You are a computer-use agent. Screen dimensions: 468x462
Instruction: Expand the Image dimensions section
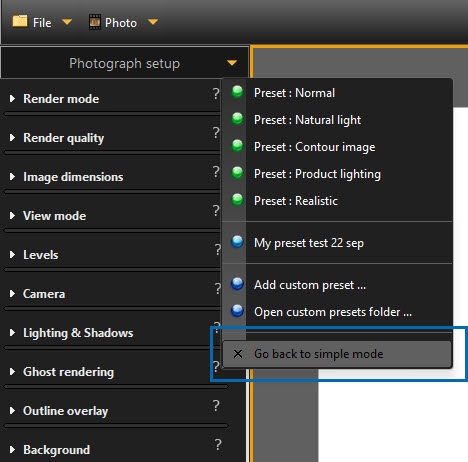[12, 177]
